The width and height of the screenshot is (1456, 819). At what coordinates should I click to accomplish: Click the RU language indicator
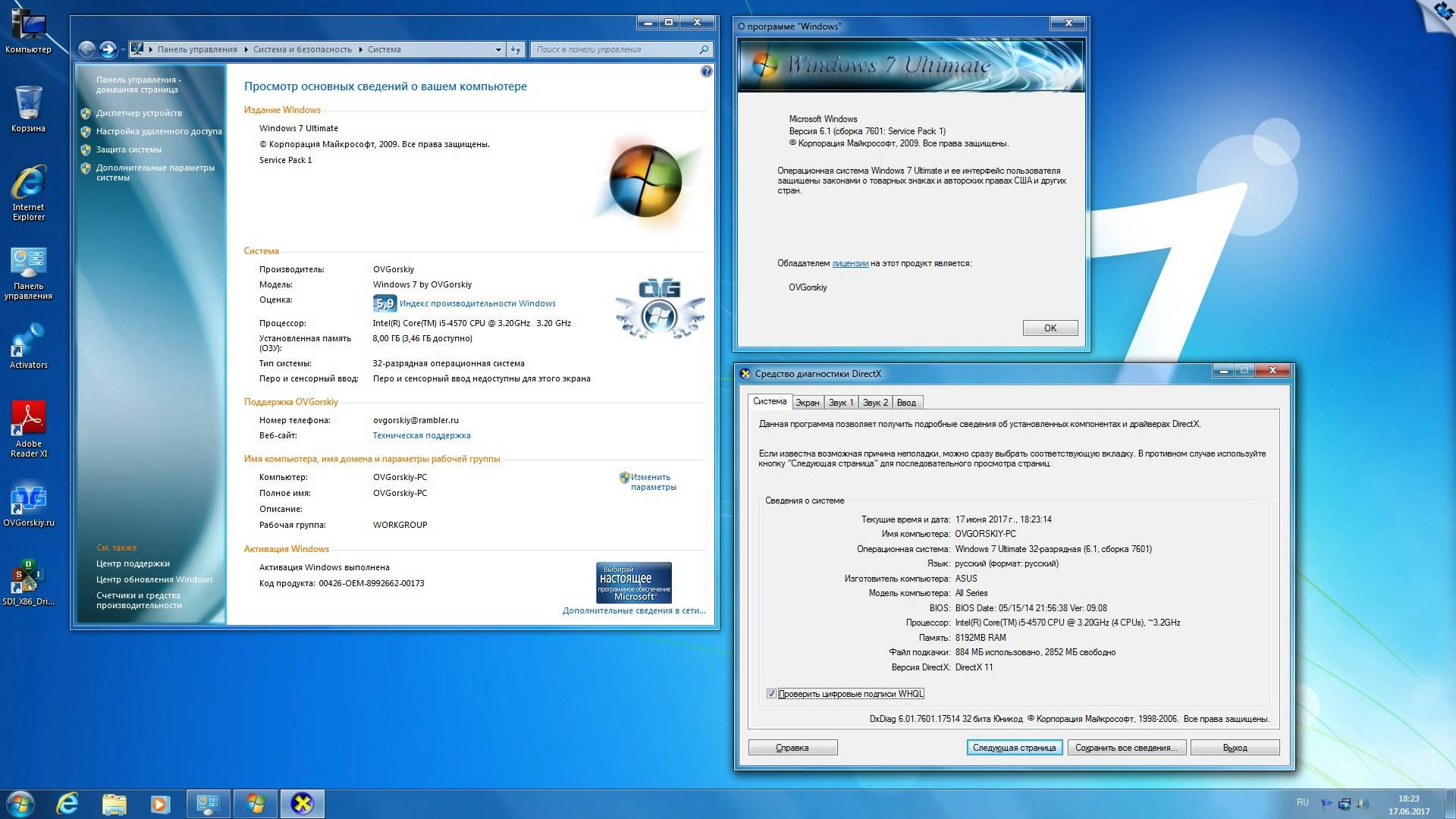click(x=1302, y=802)
